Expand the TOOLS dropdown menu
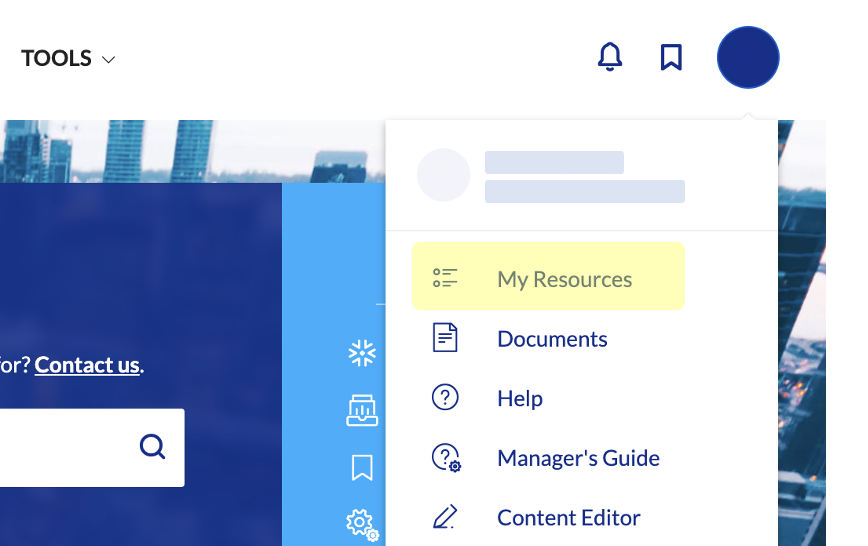The height and width of the screenshot is (546, 868). [68, 58]
